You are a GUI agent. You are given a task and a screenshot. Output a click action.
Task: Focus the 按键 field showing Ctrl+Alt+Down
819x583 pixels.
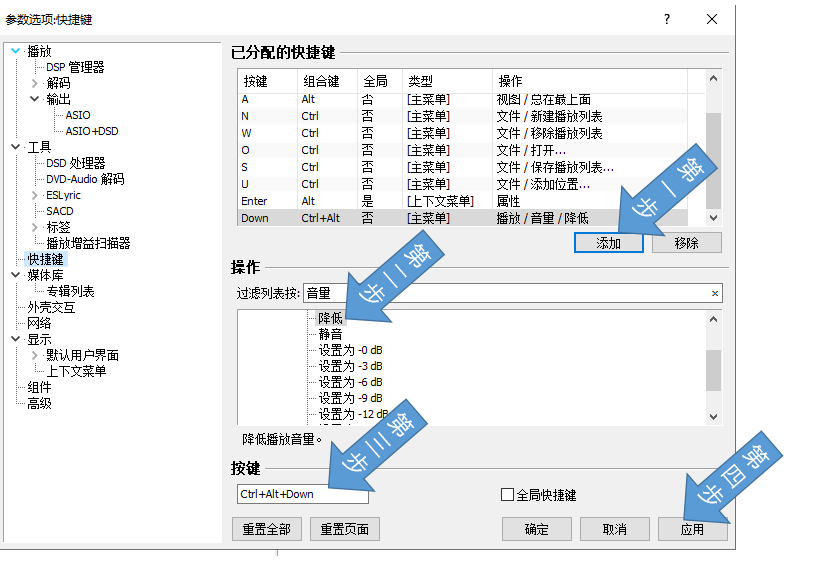301,494
